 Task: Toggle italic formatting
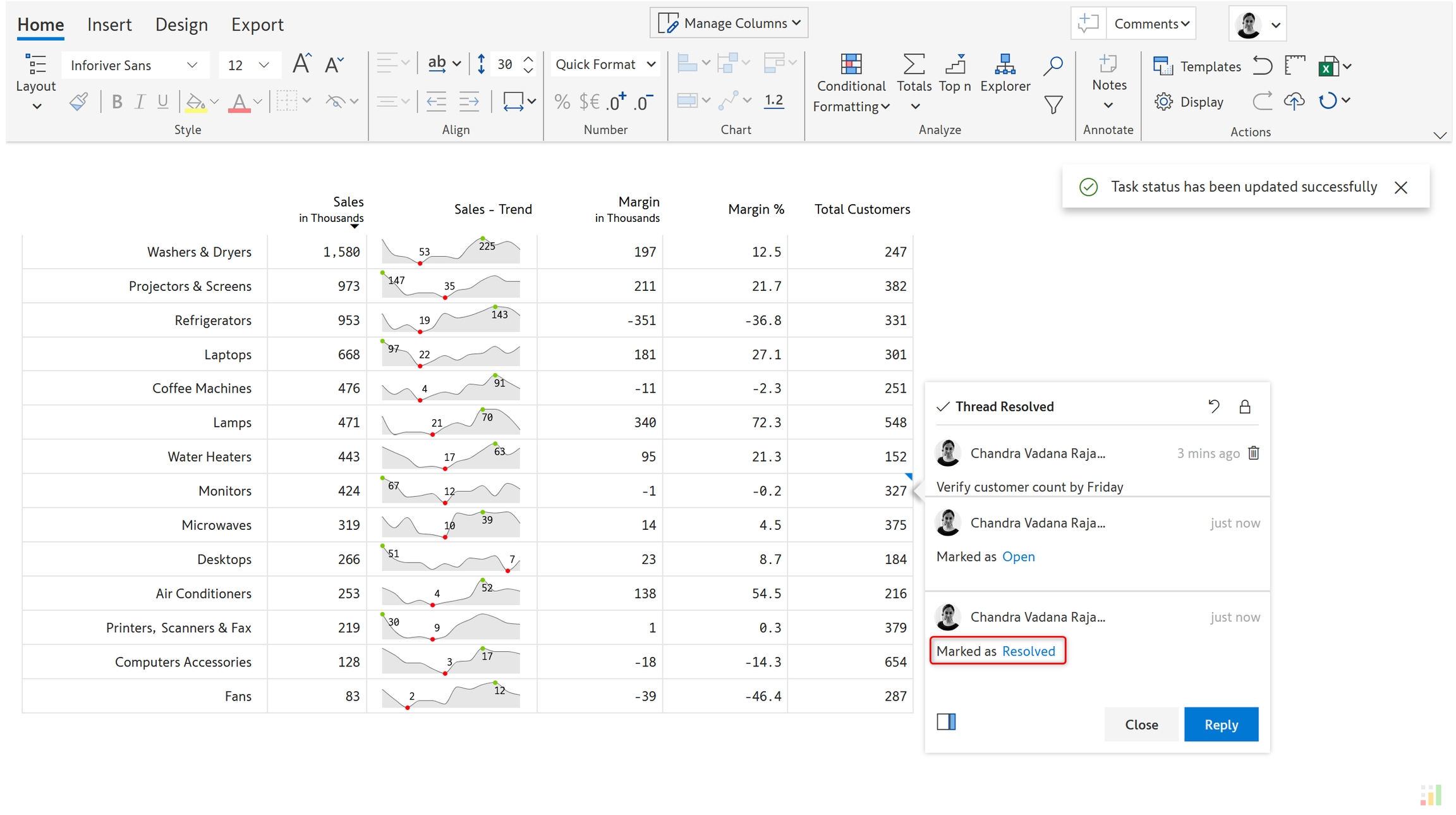tap(140, 102)
